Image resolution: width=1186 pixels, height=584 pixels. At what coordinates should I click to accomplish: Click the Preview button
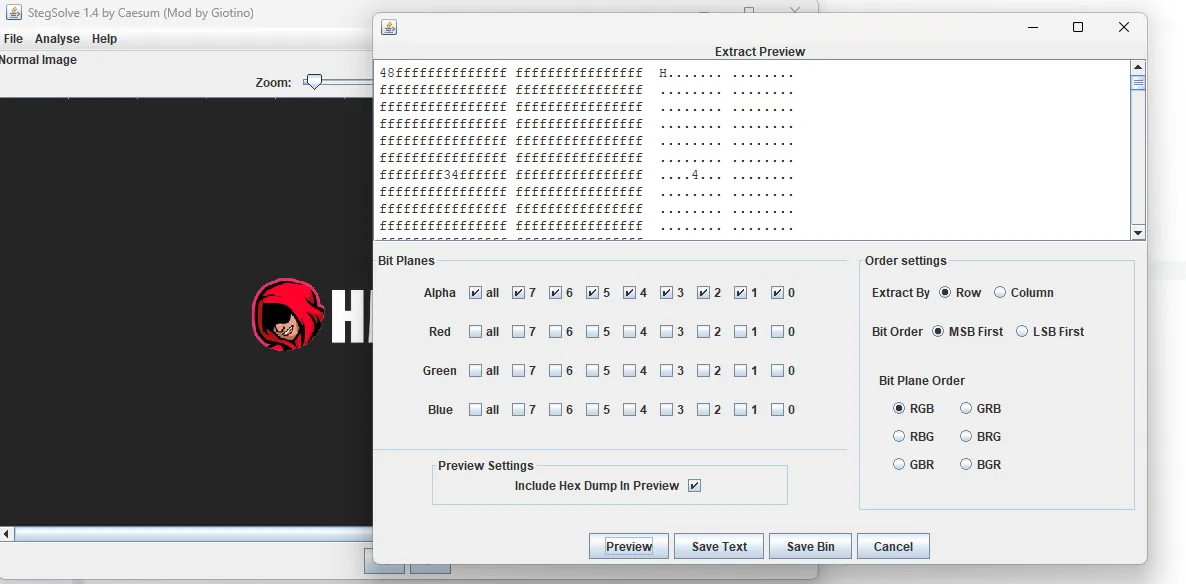[629, 546]
